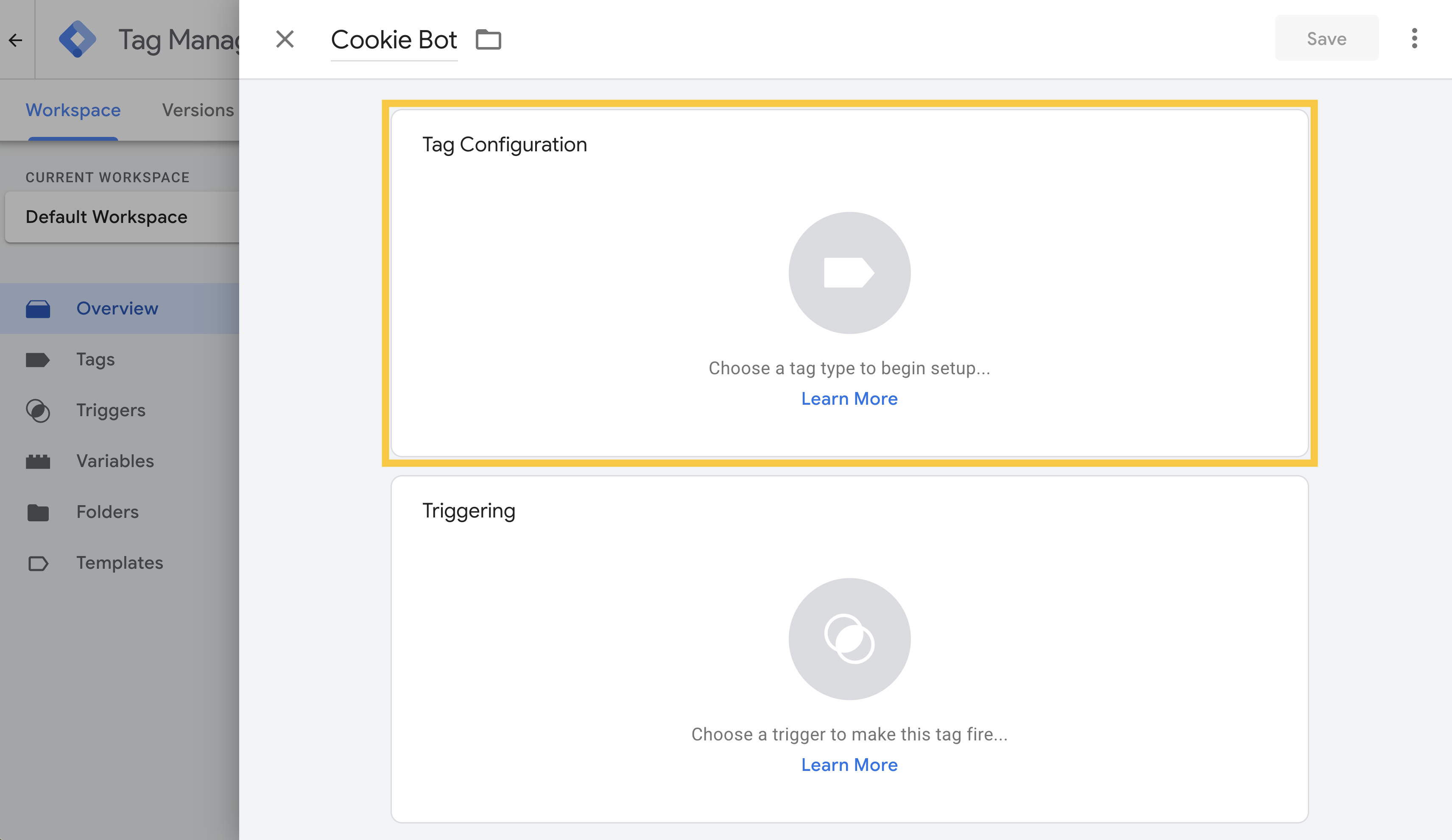Click the Save button
1452x840 pixels.
click(1326, 38)
